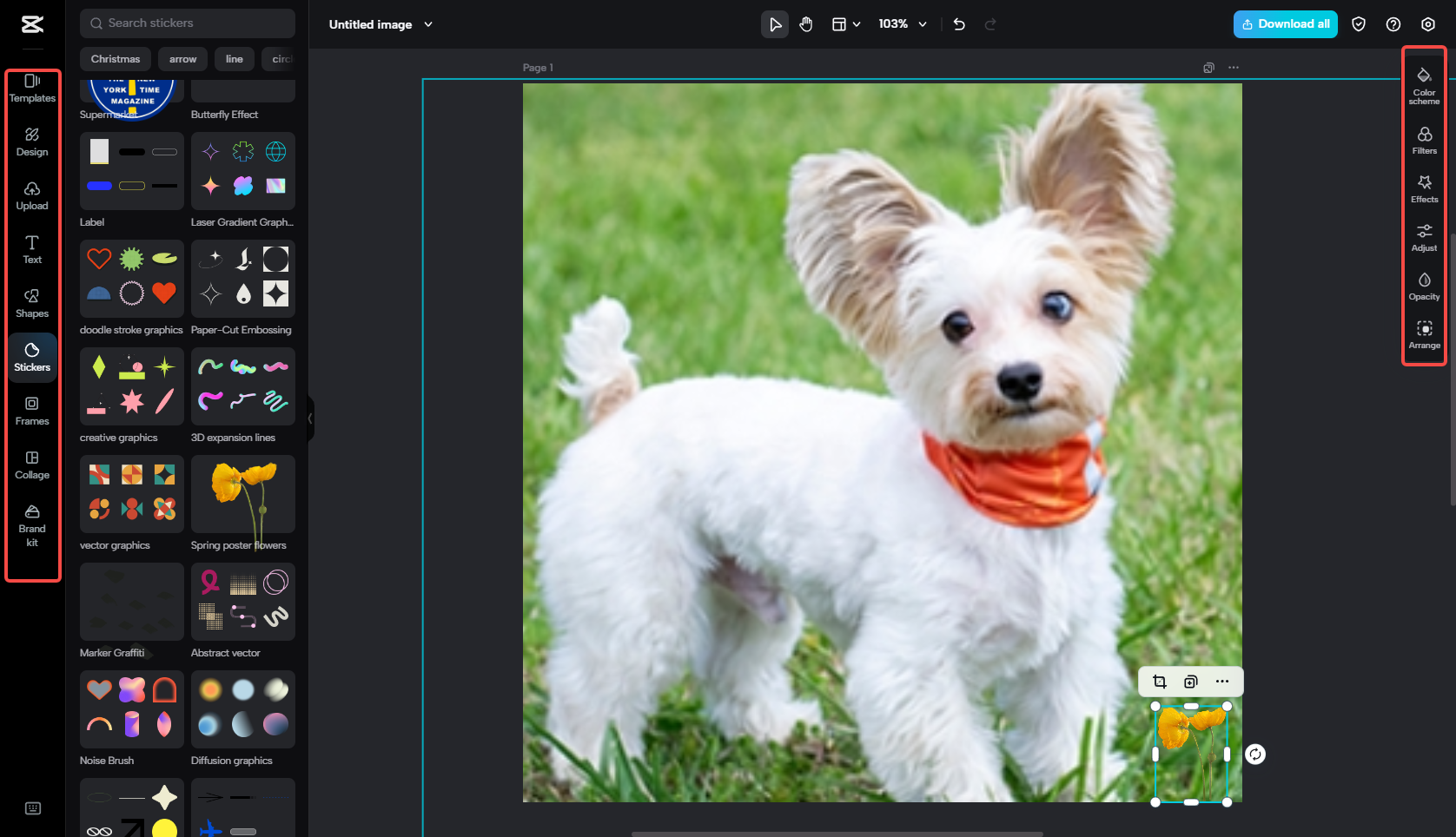The image size is (1456, 837).
Task: Open the Diffusion graphics sticker pack
Action: (243, 709)
